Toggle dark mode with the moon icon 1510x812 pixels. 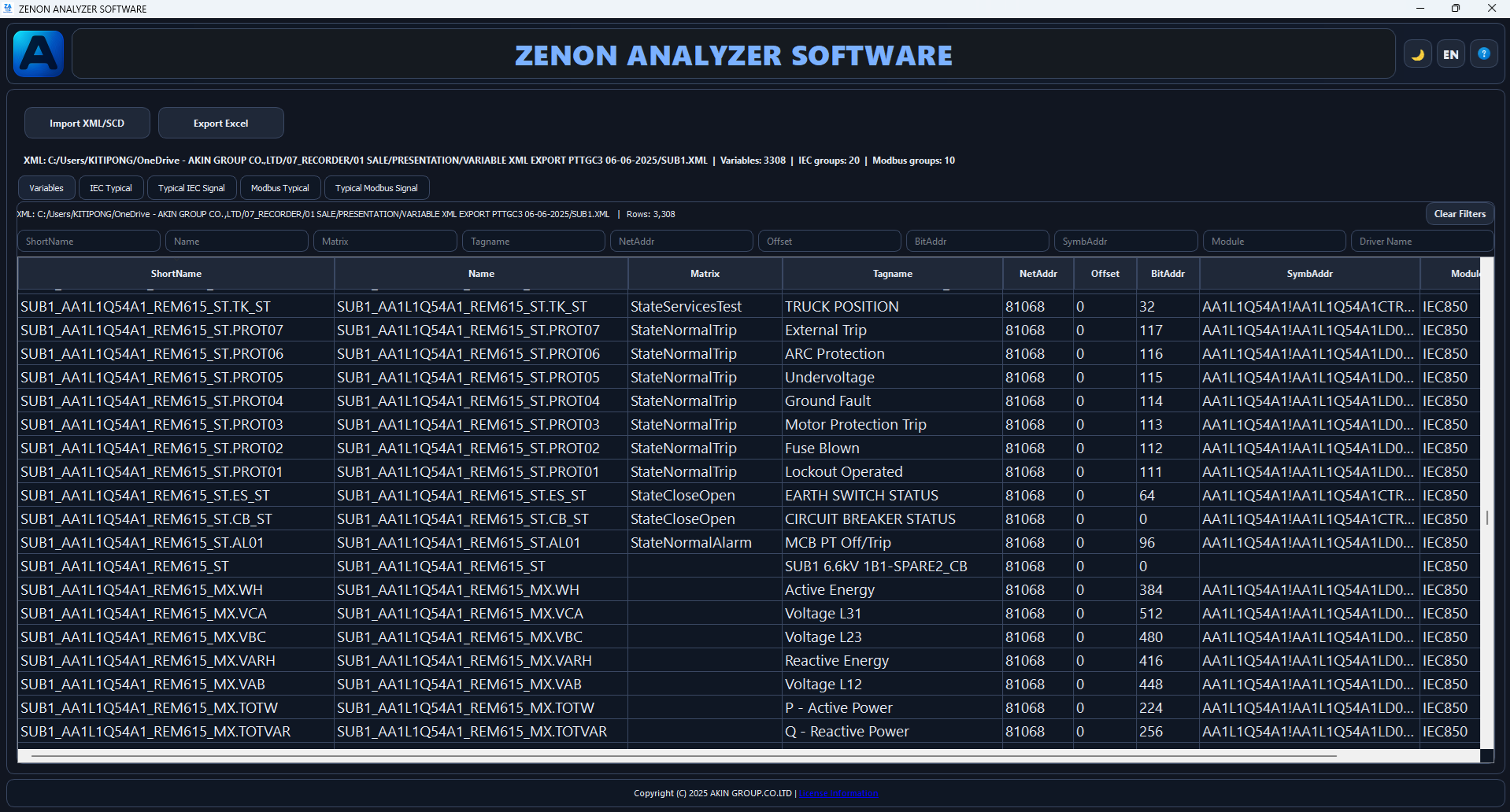click(1418, 54)
